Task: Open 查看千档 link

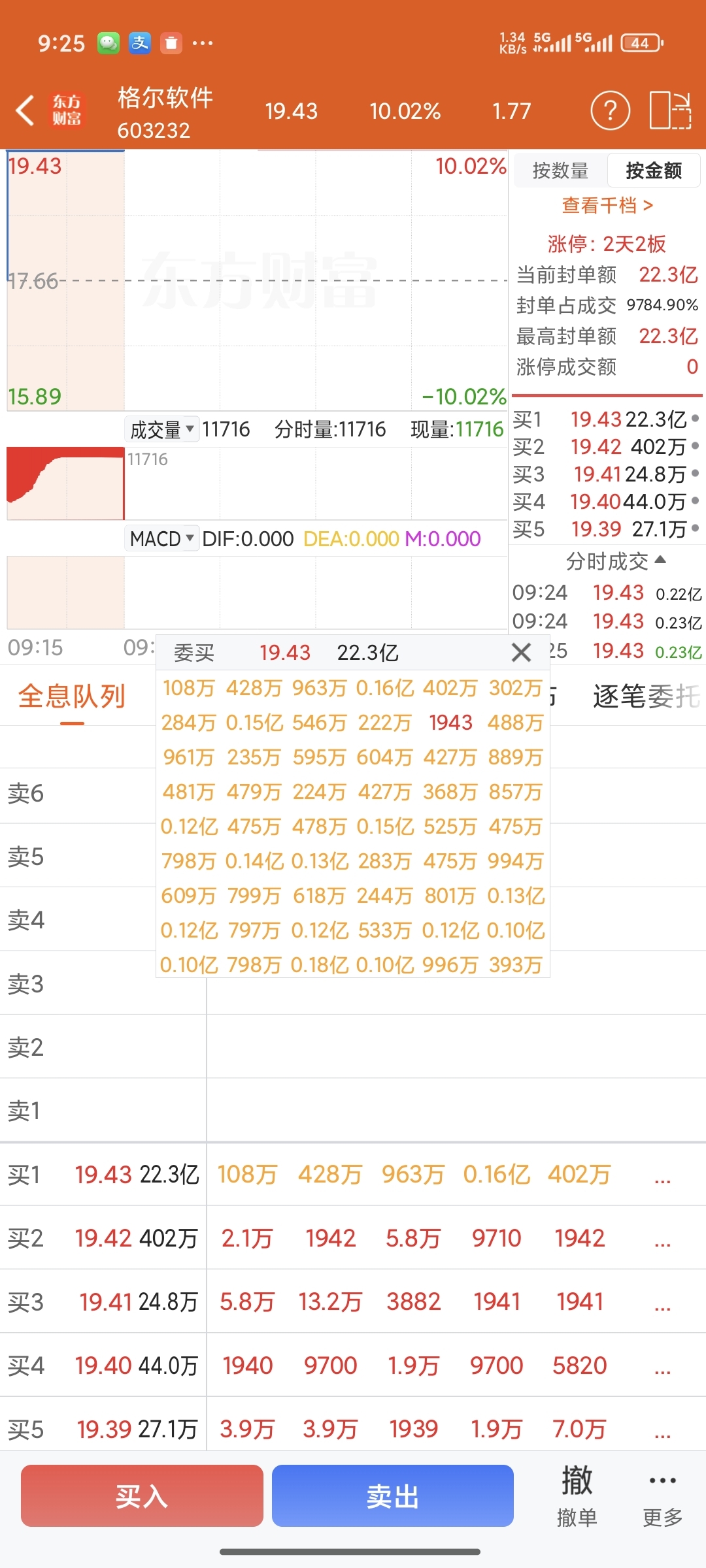Action: [607, 206]
